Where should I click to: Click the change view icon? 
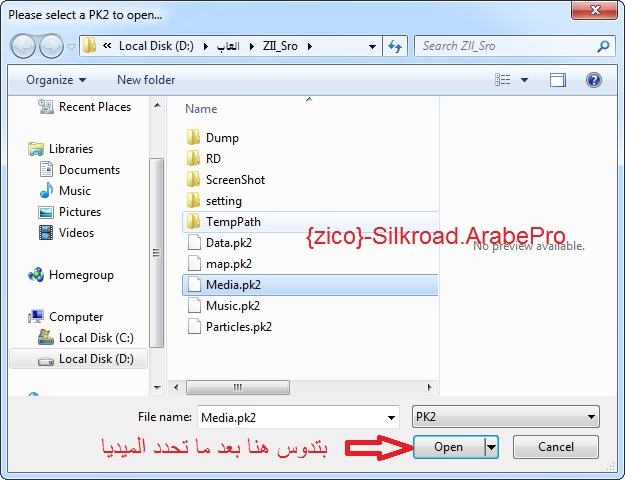[503, 80]
